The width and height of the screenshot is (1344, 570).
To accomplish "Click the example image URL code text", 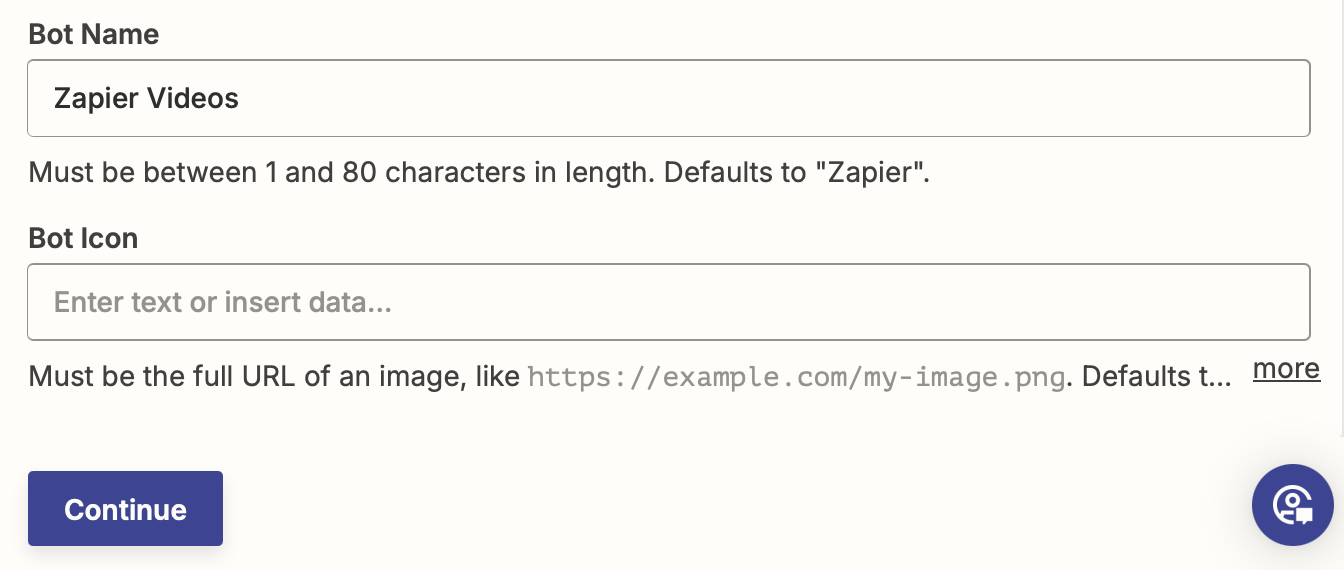I will pyautogui.click(x=795, y=377).
